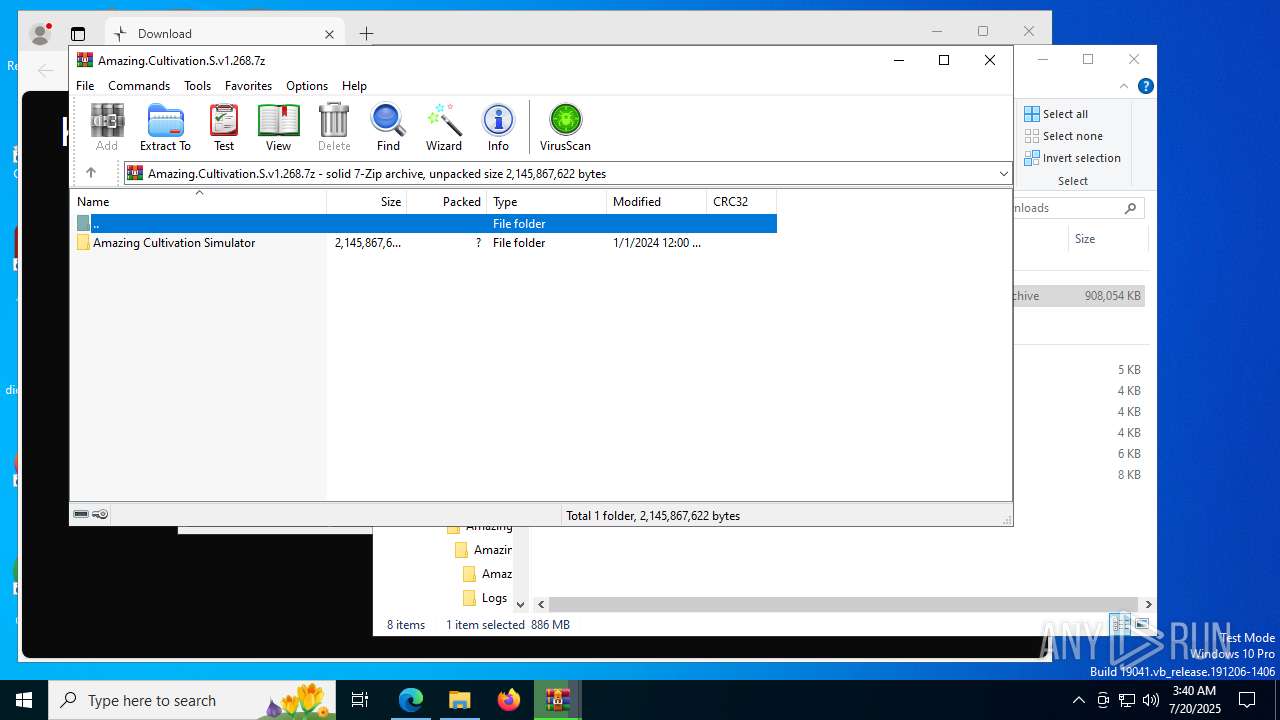Screen dimensions: 1280x720
Task: Click the taskbar clock
Action: pyautogui.click(x=1194, y=700)
